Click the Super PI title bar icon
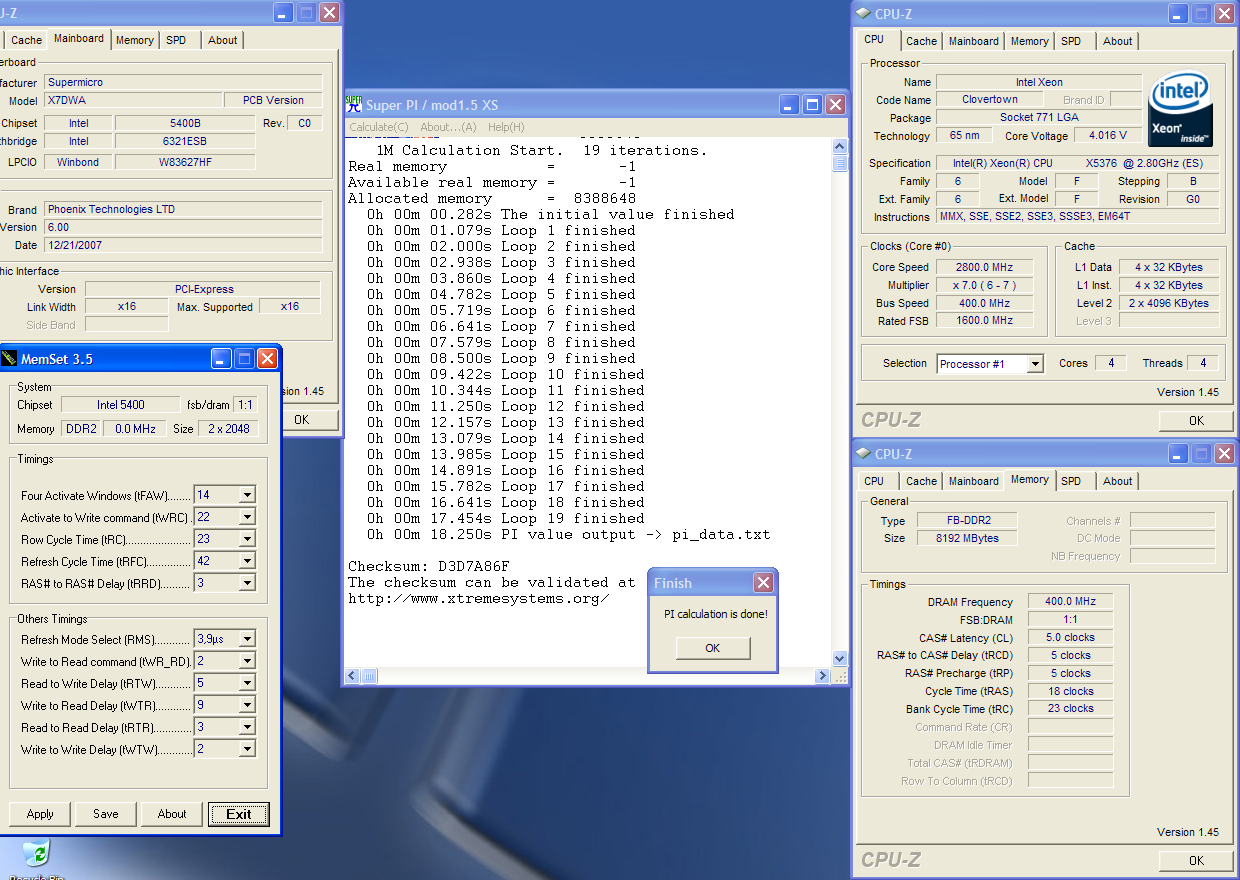 click(x=353, y=104)
